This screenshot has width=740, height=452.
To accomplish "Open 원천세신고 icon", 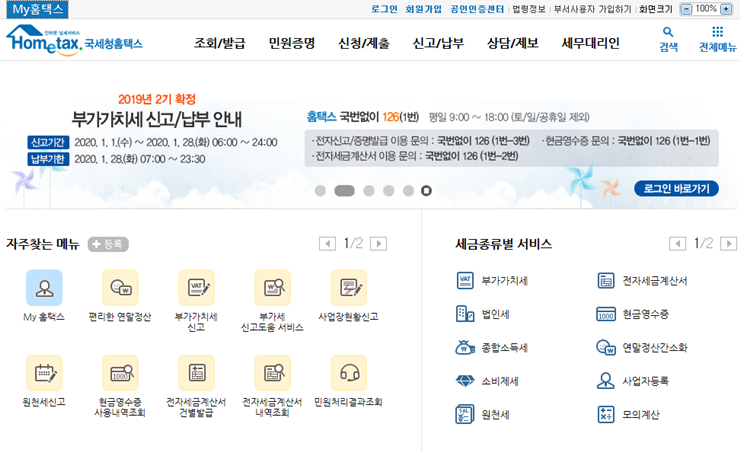I will pyautogui.click(x=44, y=373).
